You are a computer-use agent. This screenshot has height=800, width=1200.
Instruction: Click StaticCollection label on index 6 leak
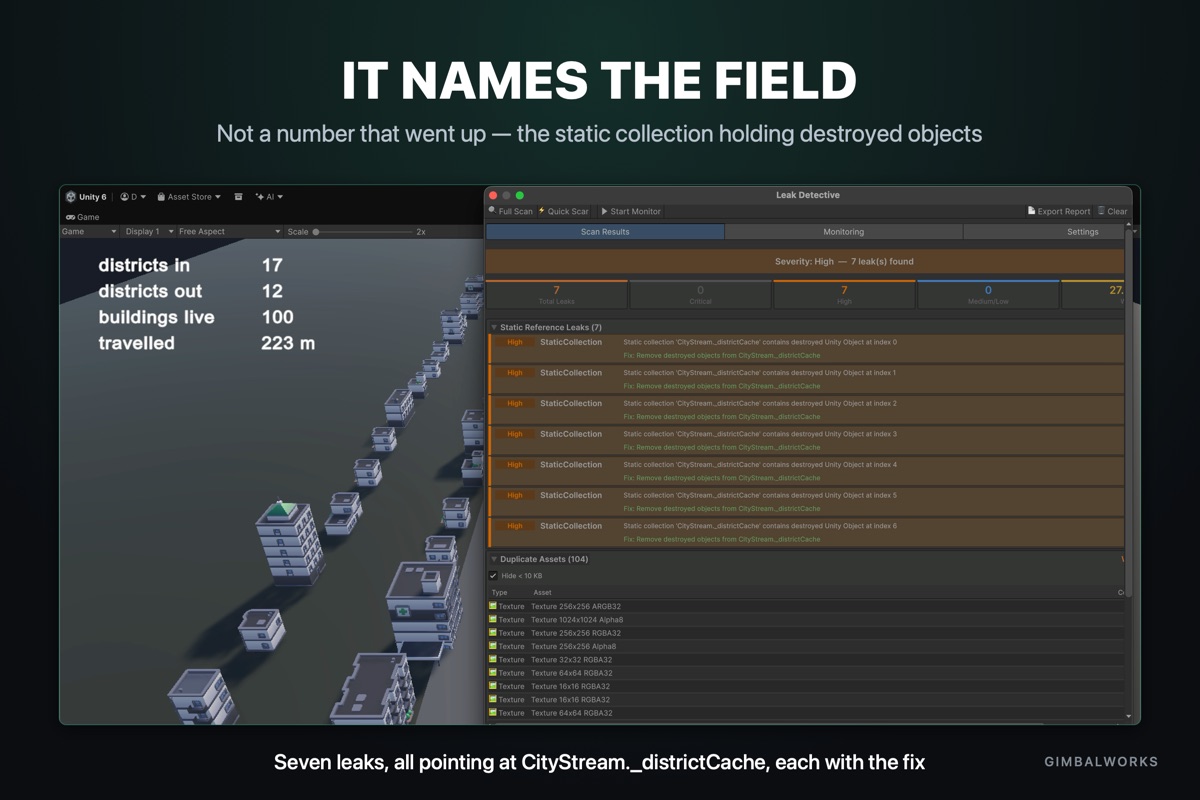click(x=571, y=526)
